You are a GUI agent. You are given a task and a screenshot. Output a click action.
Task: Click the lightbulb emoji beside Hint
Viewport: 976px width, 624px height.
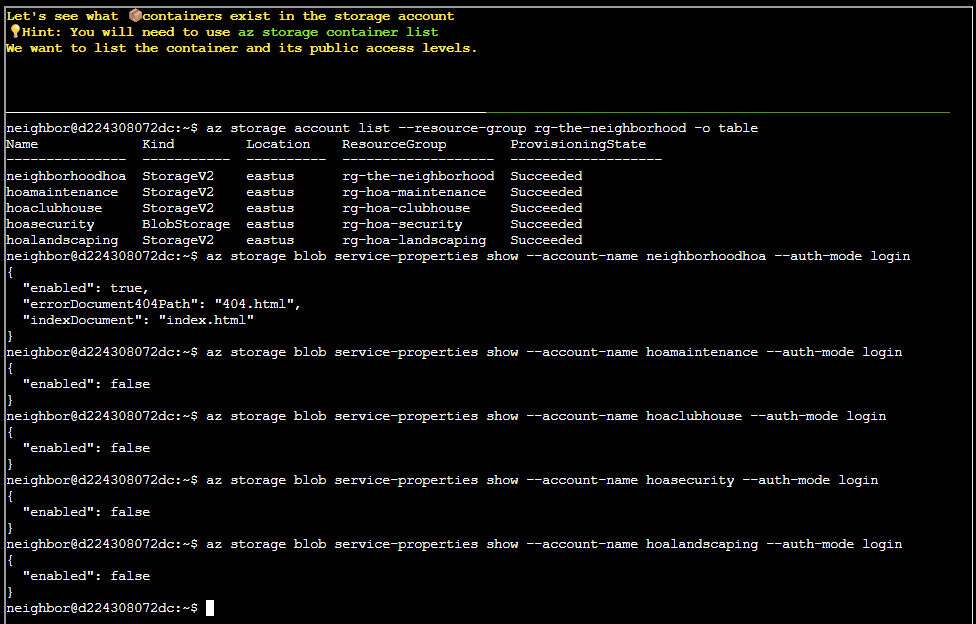13,32
